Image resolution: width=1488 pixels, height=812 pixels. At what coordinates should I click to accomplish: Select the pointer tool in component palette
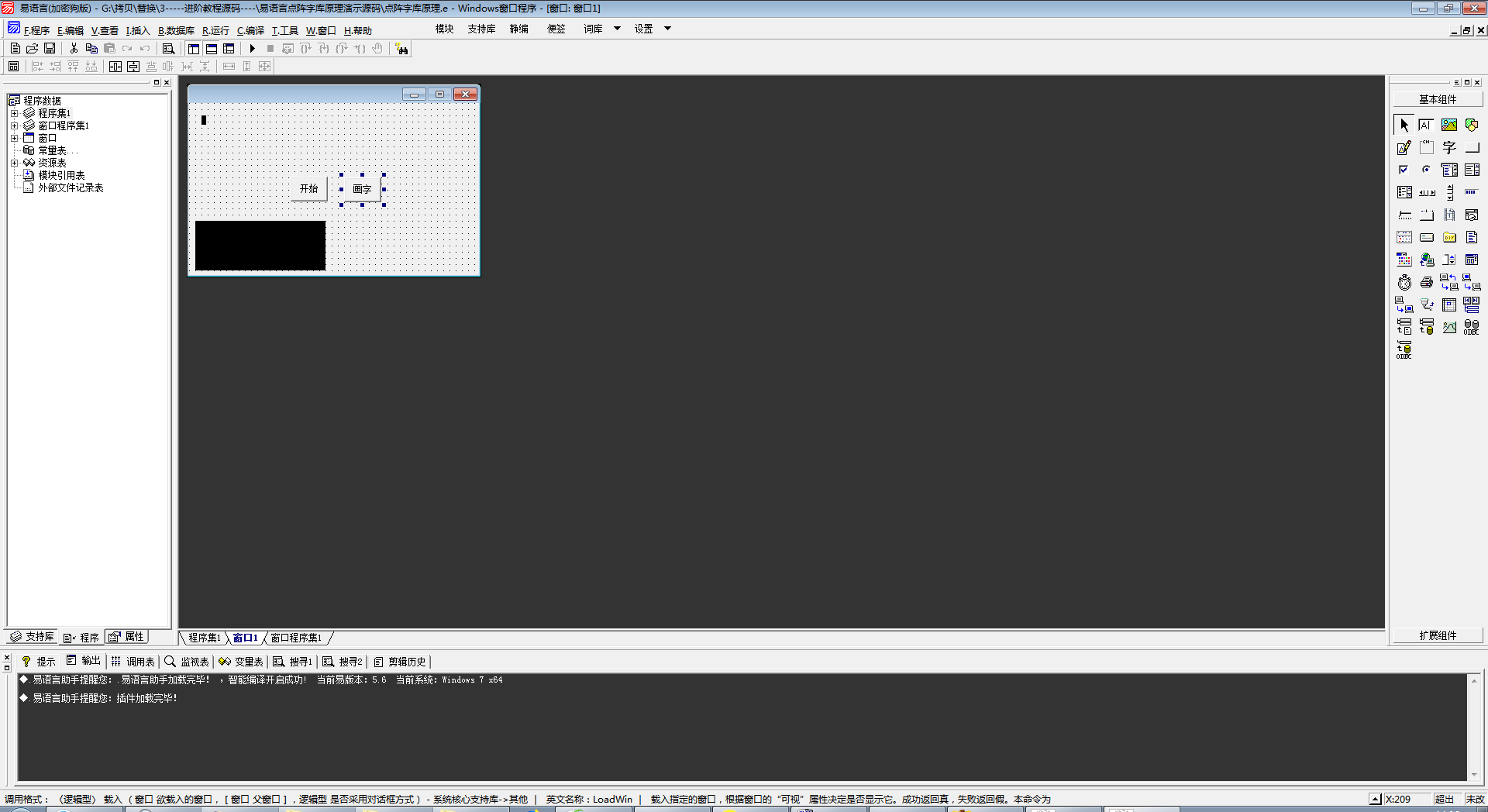tap(1404, 125)
